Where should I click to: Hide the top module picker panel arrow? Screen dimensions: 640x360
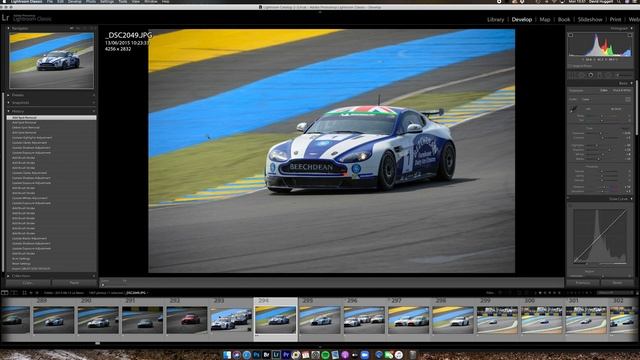[x=320, y=12]
